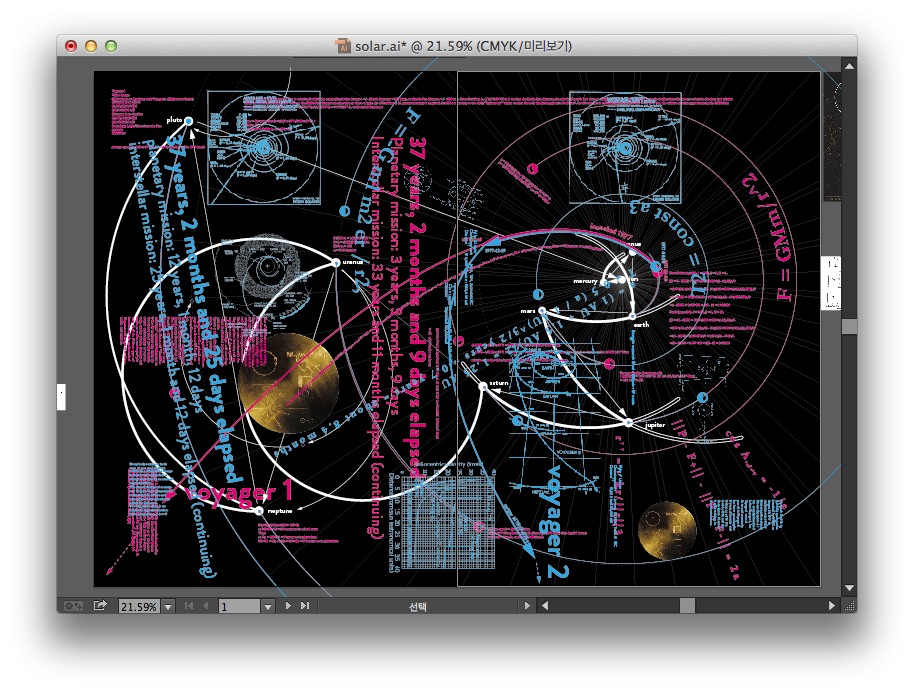Select the pink voyager 1 text
Viewport: 914px width, 692px height.
(240, 492)
